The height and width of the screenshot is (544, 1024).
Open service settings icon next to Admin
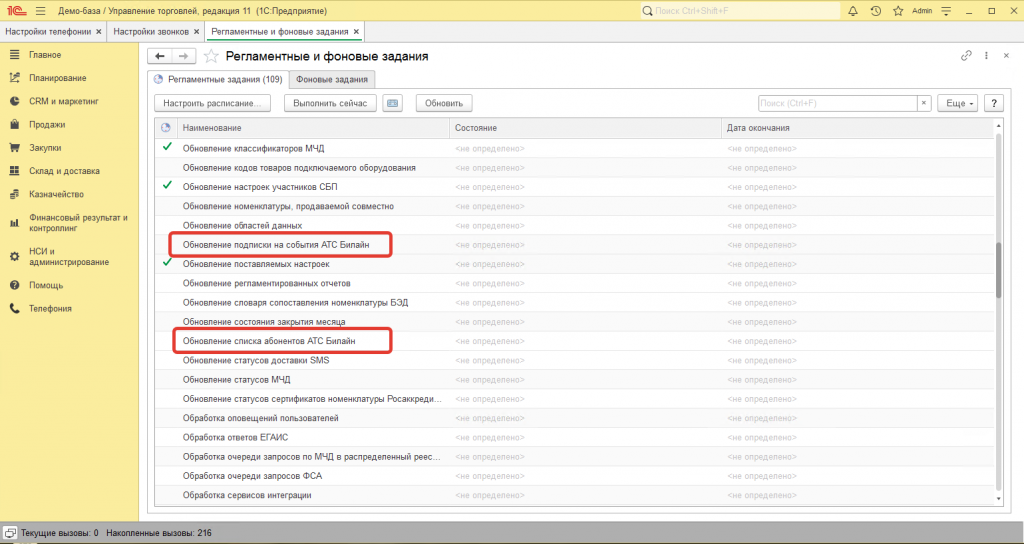946,11
